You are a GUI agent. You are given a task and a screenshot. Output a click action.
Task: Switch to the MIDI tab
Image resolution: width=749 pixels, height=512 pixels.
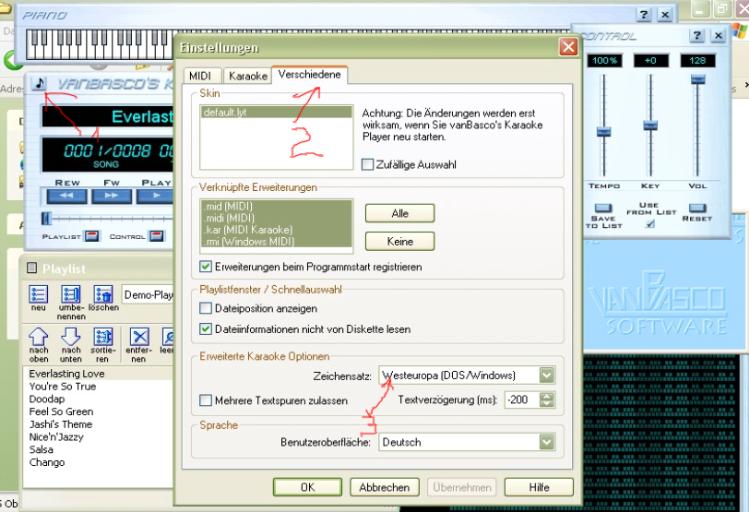[201, 76]
